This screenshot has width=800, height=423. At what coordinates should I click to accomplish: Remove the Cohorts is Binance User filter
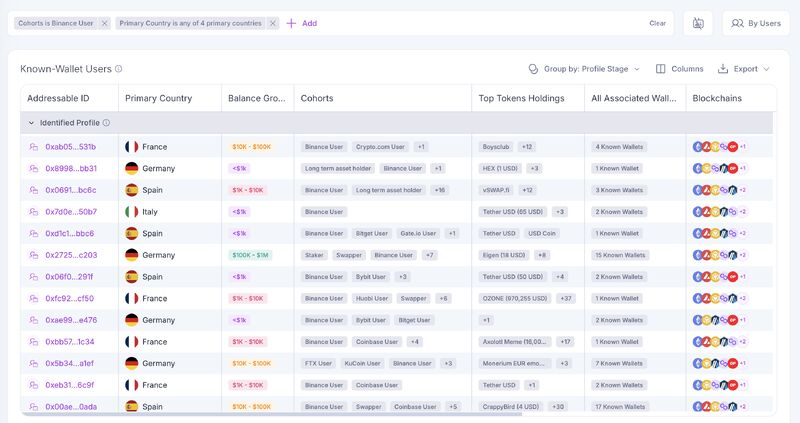[104, 23]
